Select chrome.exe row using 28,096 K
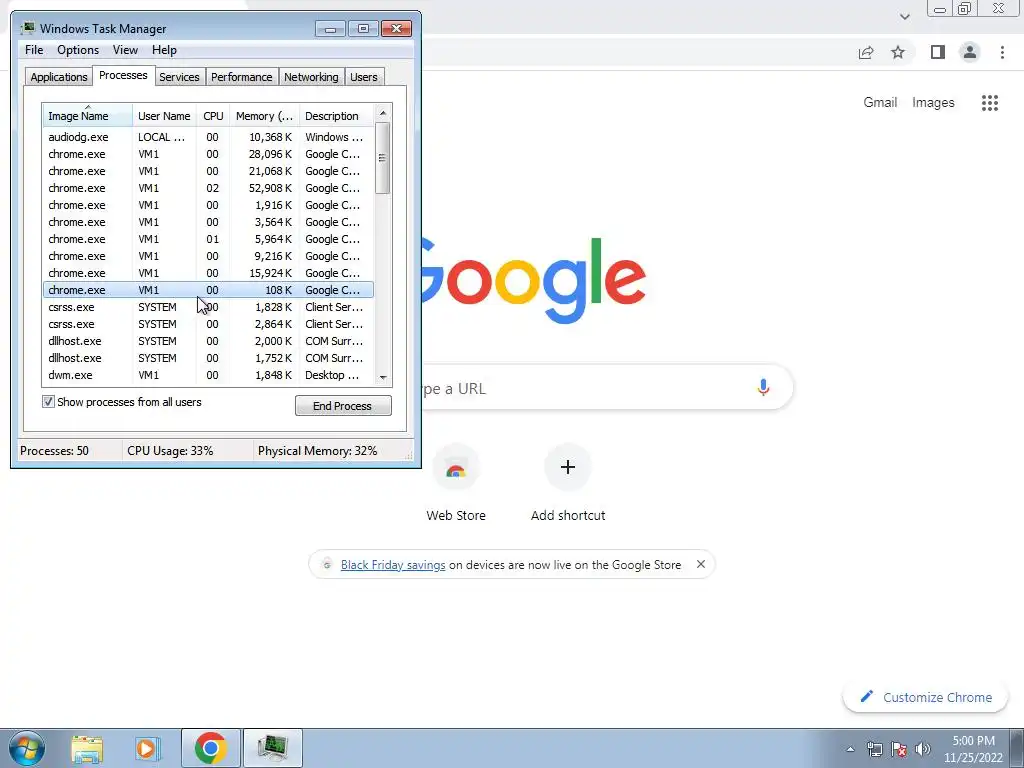This screenshot has height=768, width=1024. pos(208,154)
